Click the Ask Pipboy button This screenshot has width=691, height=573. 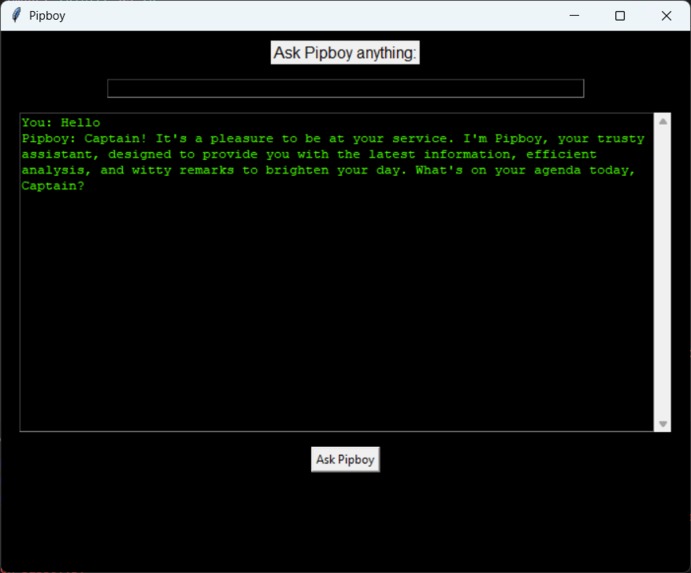pos(345,459)
